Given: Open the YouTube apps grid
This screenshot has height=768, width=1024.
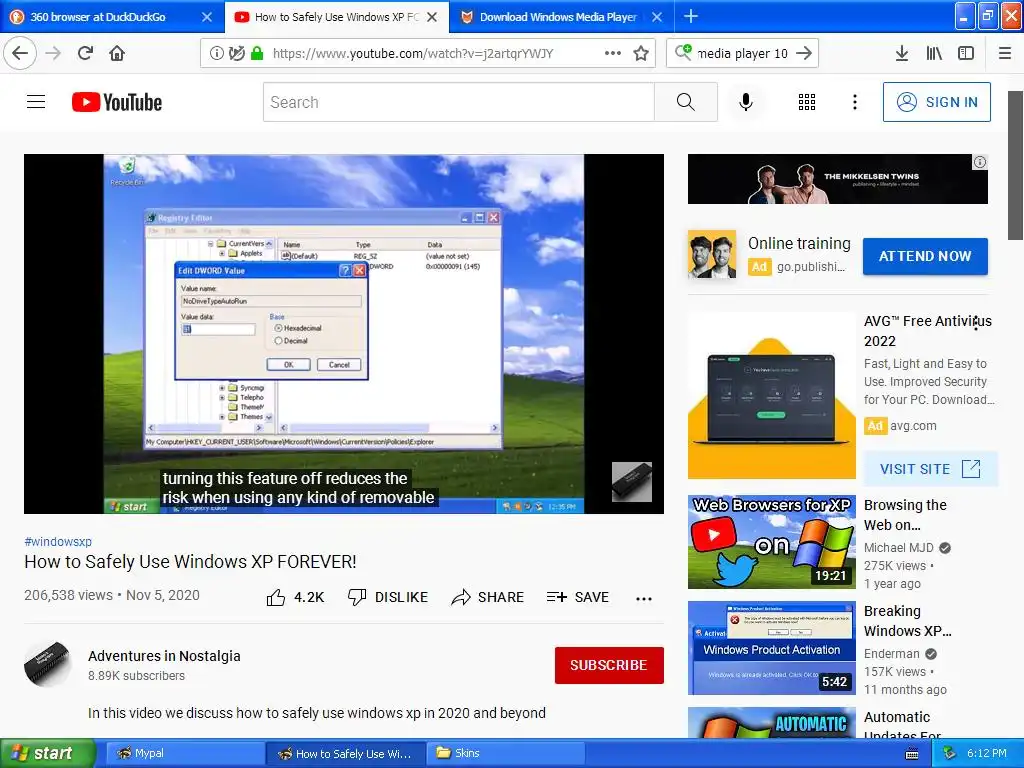Looking at the screenshot, I should click(x=807, y=102).
